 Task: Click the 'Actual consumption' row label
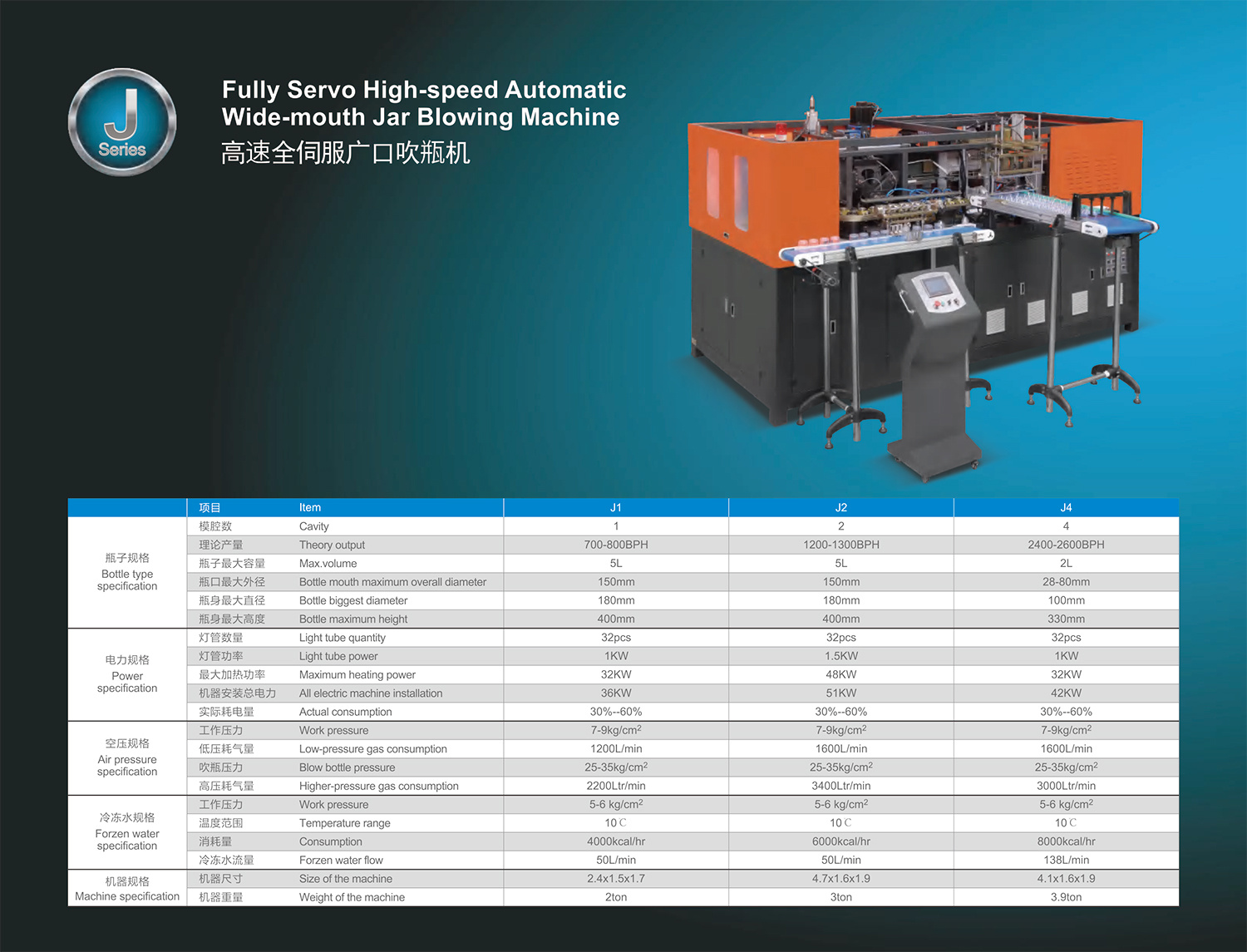(x=345, y=712)
